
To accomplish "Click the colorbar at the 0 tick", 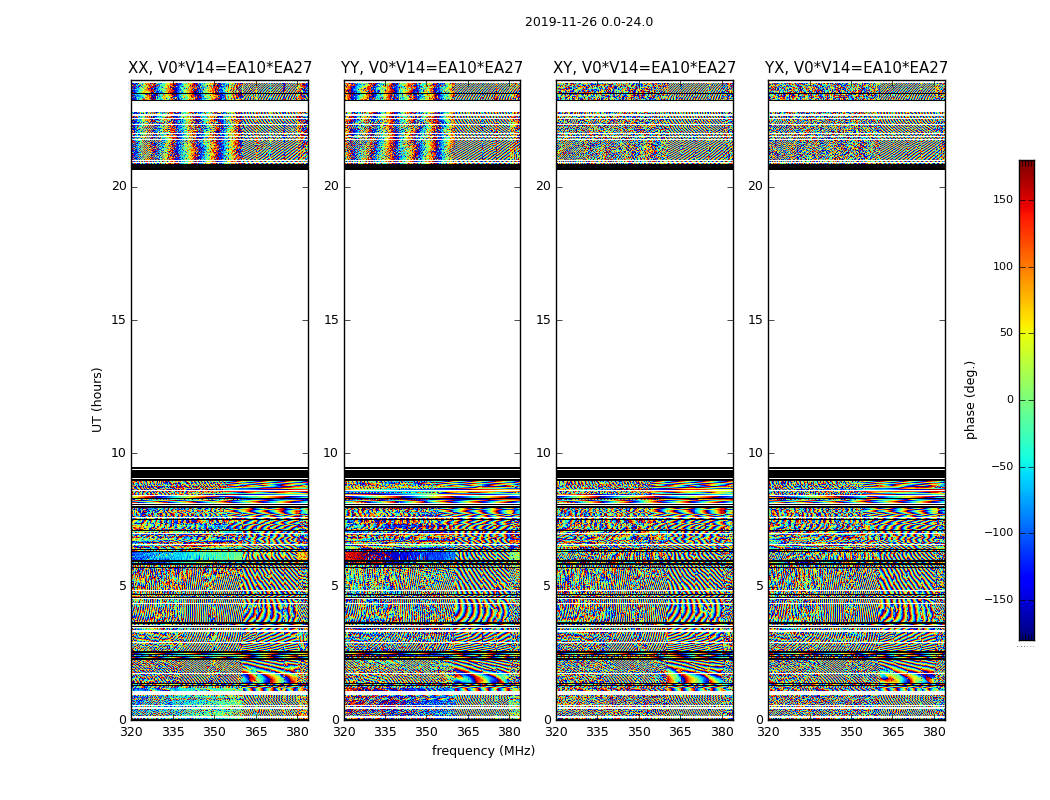I will pyautogui.click(x=1026, y=400).
